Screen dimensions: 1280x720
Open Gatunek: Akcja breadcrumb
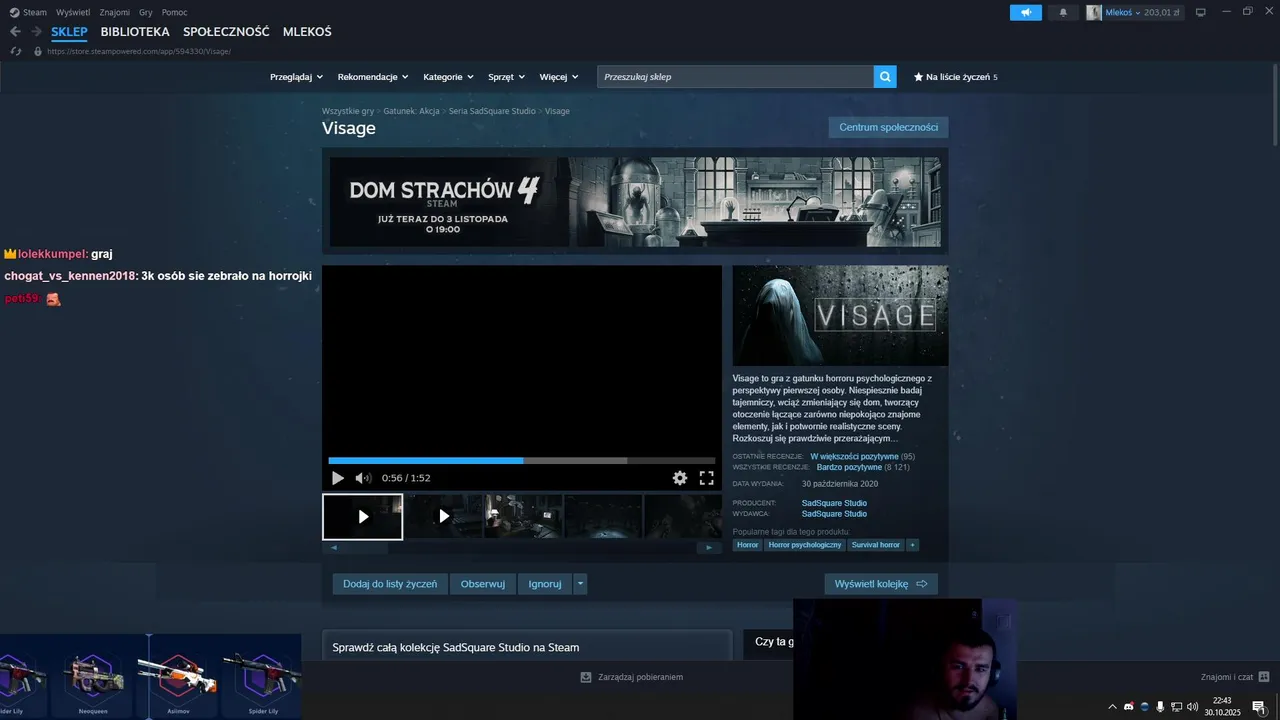411,111
